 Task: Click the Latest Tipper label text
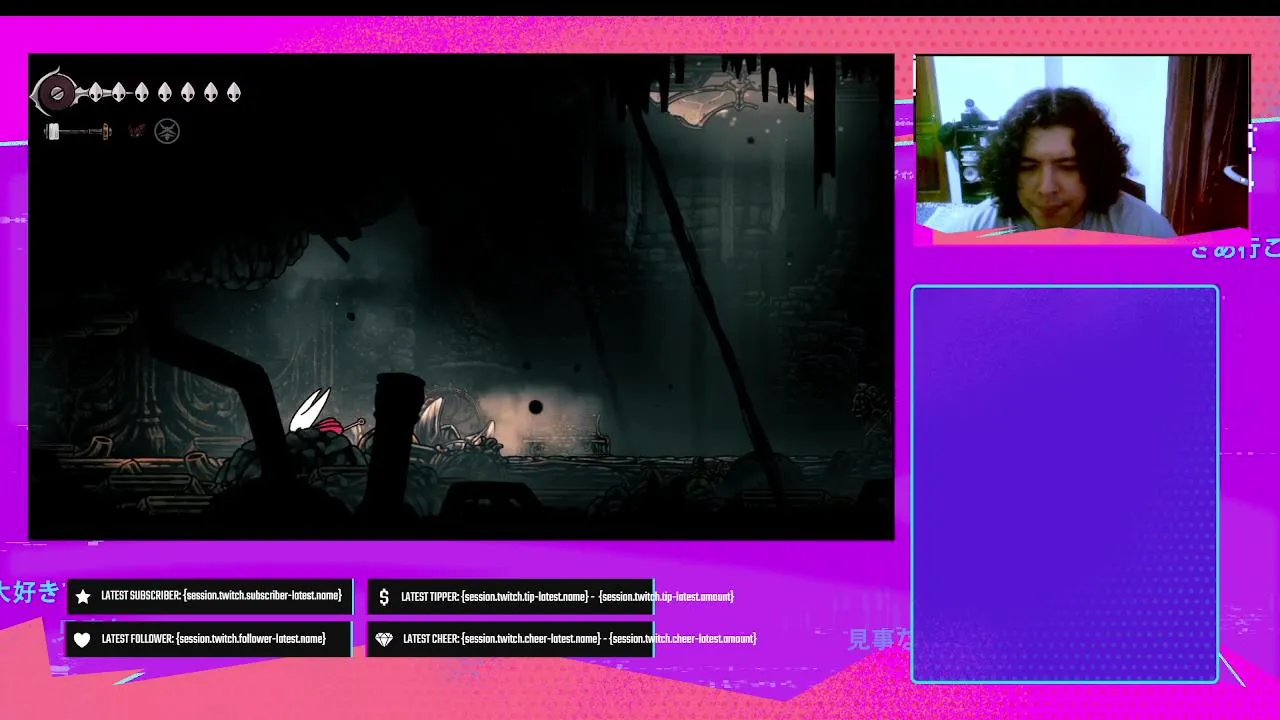pyautogui.click(x=567, y=597)
